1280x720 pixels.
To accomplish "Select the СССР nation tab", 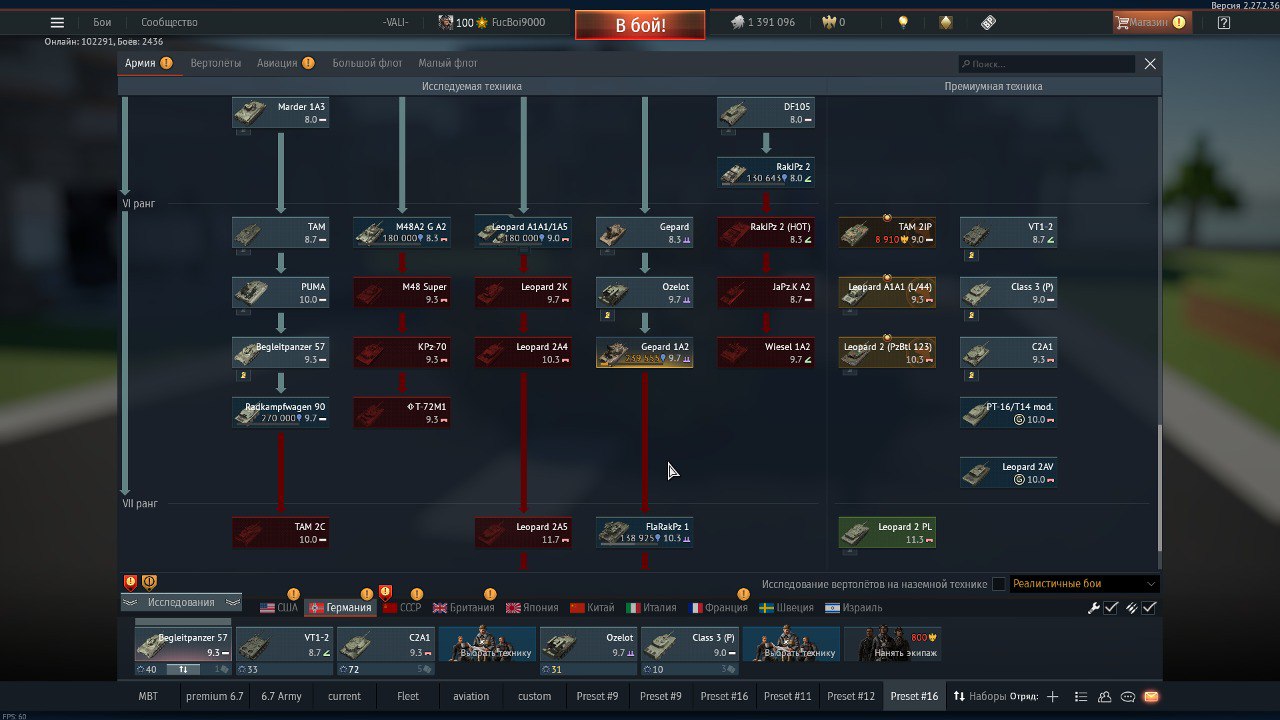I will 401,607.
